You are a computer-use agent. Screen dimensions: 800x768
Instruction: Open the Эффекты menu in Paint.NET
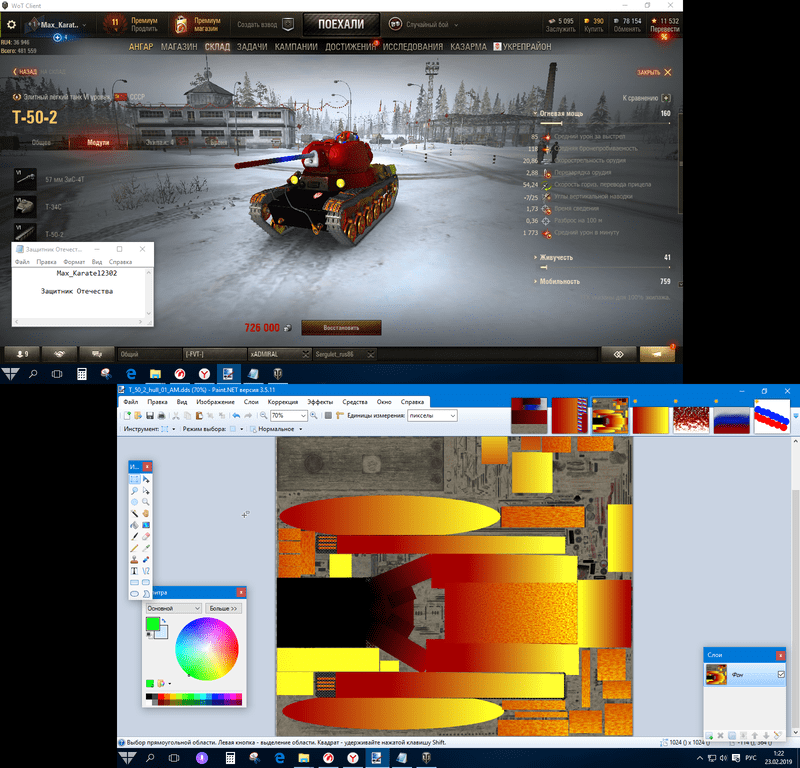[320, 402]
